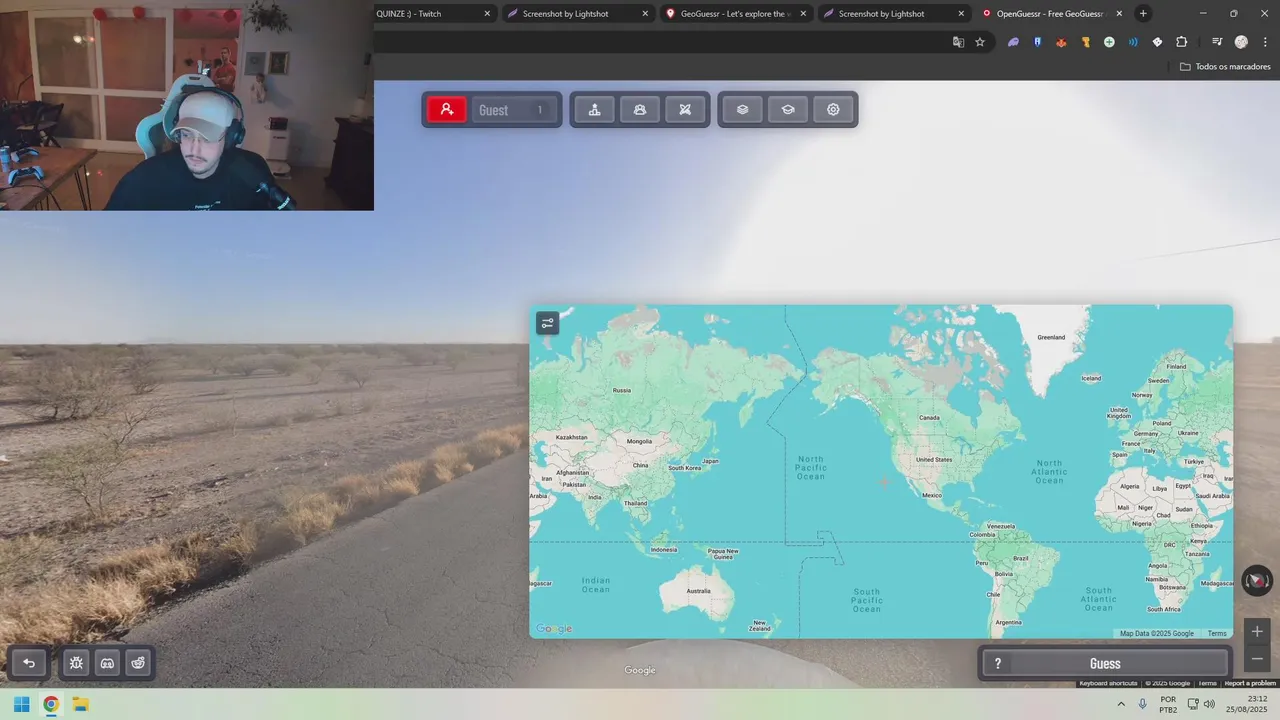This screenshot has width=1280, height=720.
Task: Open the game settings gear icon
Action: [833, 110]
